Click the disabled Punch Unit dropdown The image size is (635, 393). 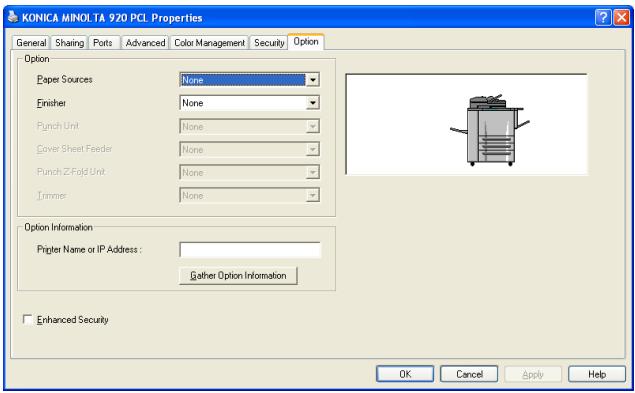pos(249,126)
